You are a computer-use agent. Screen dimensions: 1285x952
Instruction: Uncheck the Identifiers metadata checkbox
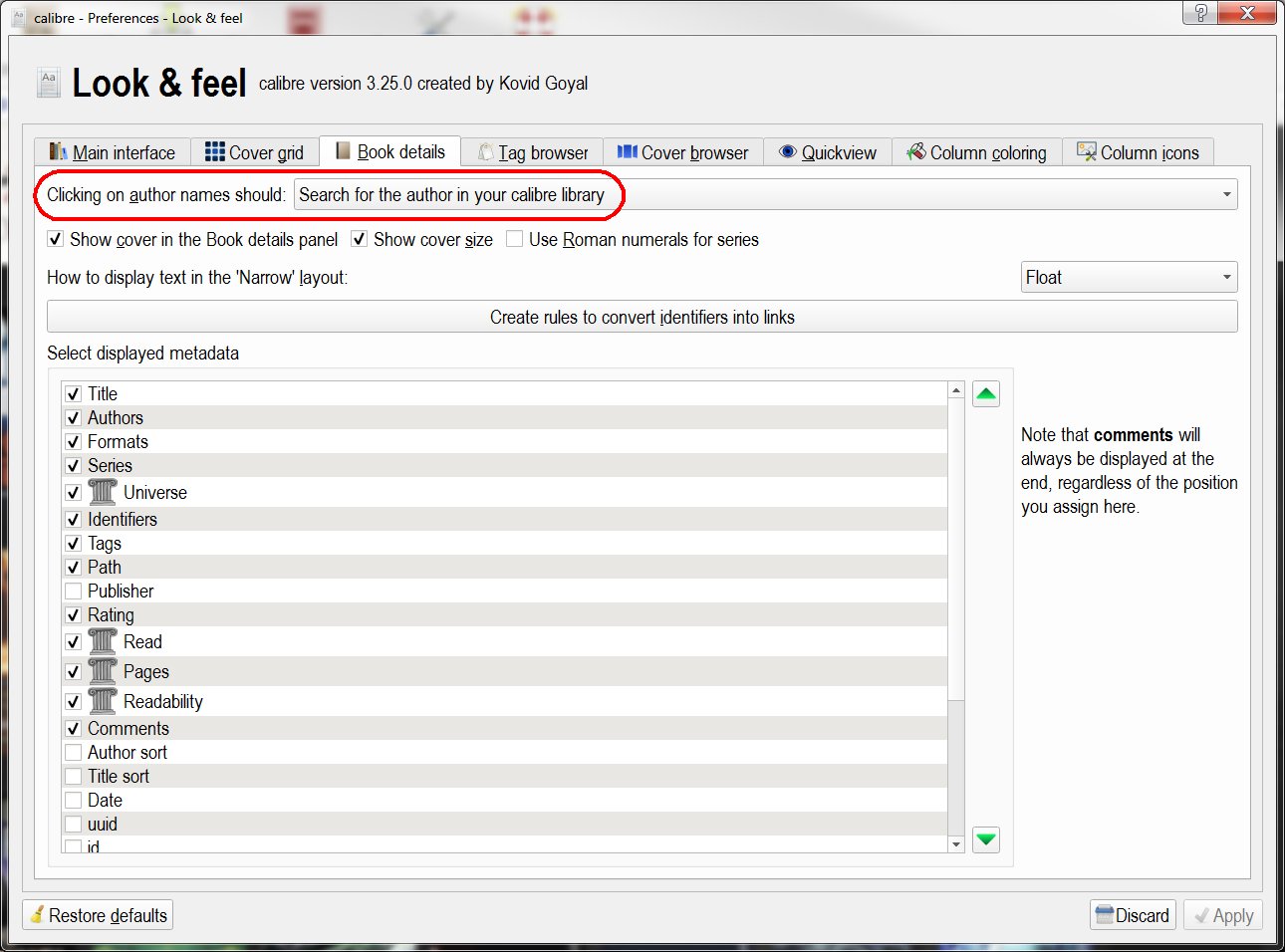[x=74, y=519]
